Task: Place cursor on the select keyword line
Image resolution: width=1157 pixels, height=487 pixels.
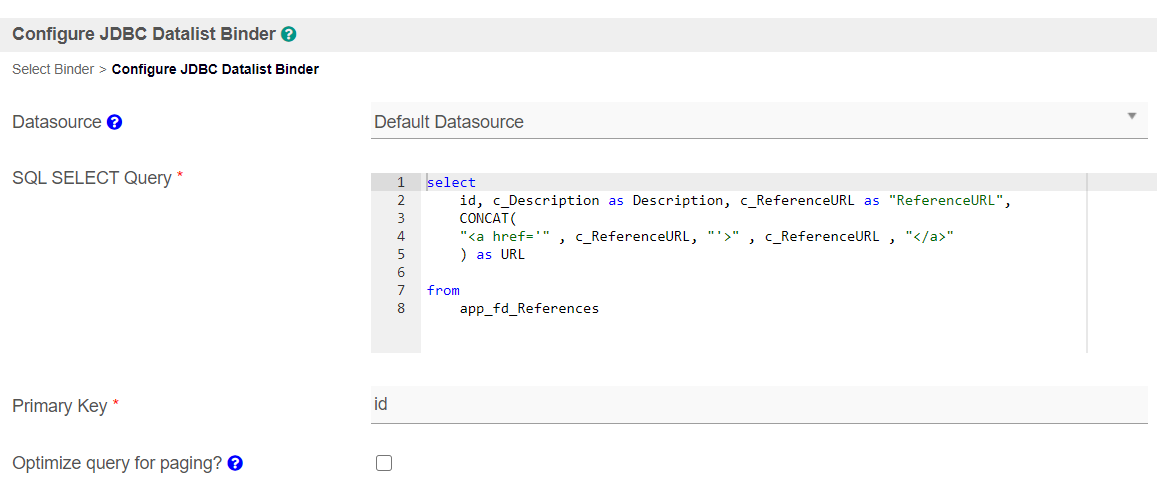Action: (x=452, y=182)
